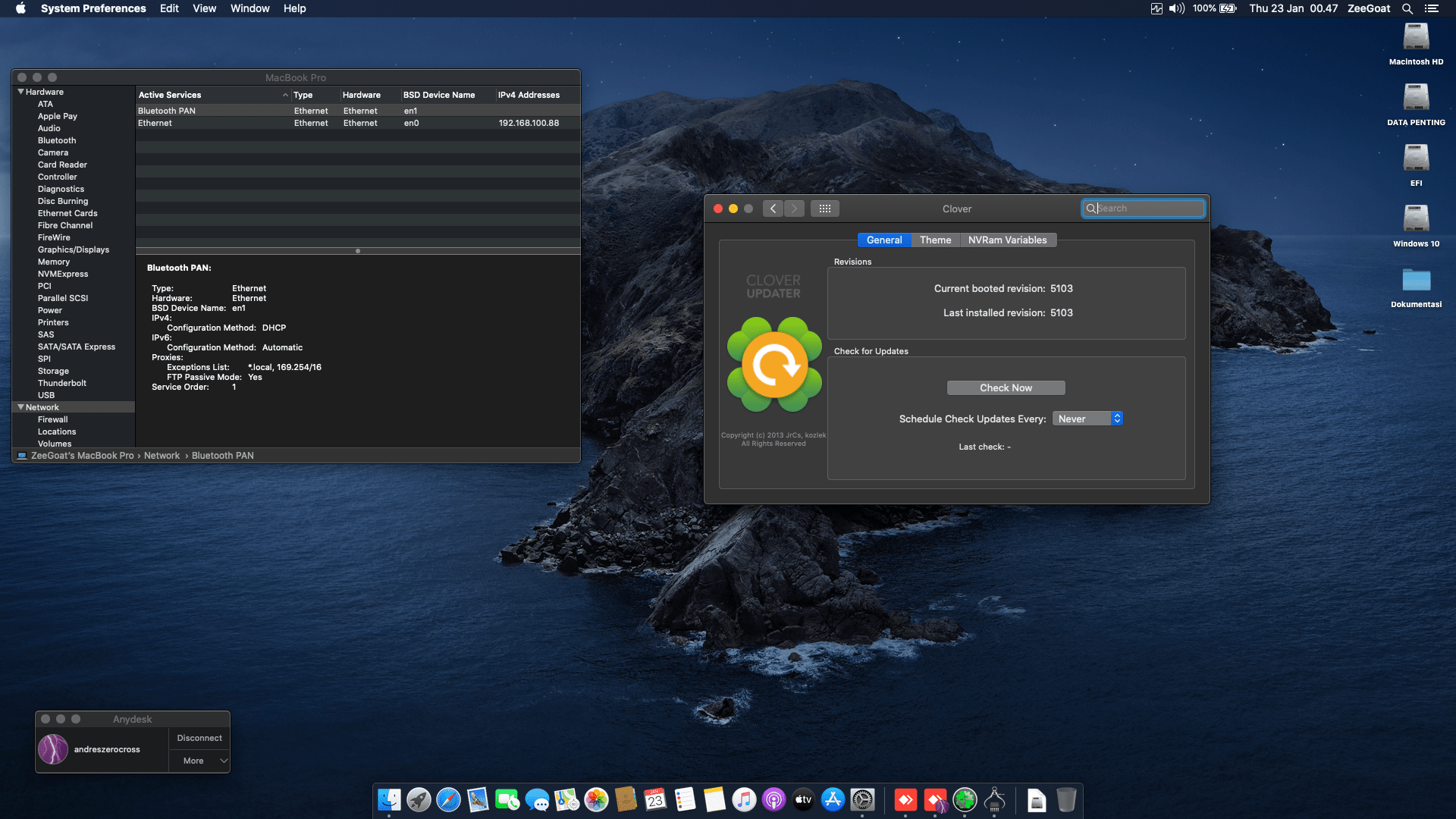This screenshot has height=819, width=1456.
Task: Click System Preferences gear in the Dock
Action: point(862,799)
